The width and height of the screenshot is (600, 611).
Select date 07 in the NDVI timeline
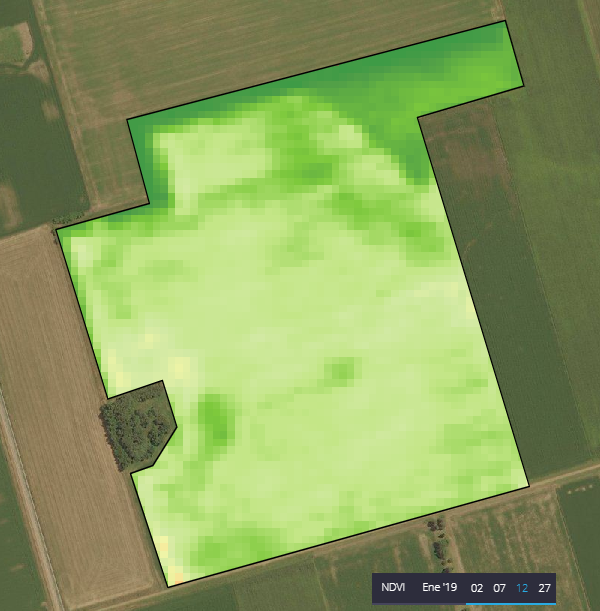(x=499, y=588)
